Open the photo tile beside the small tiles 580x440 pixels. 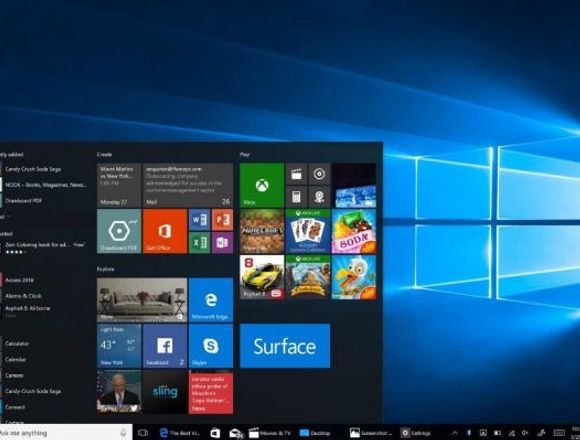point(354,185)
